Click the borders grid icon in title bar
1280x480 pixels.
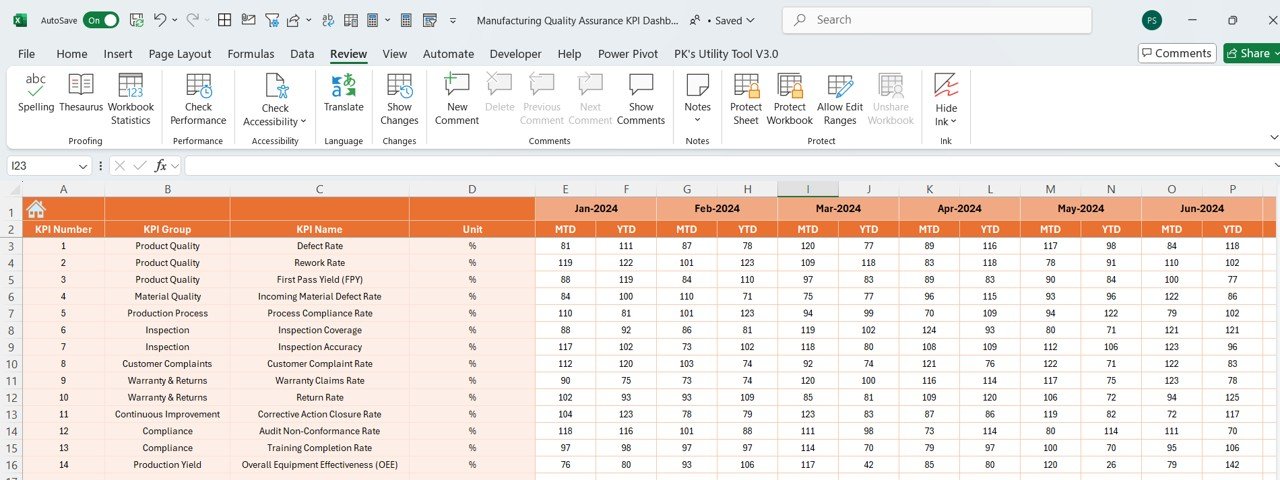(225, 20)
